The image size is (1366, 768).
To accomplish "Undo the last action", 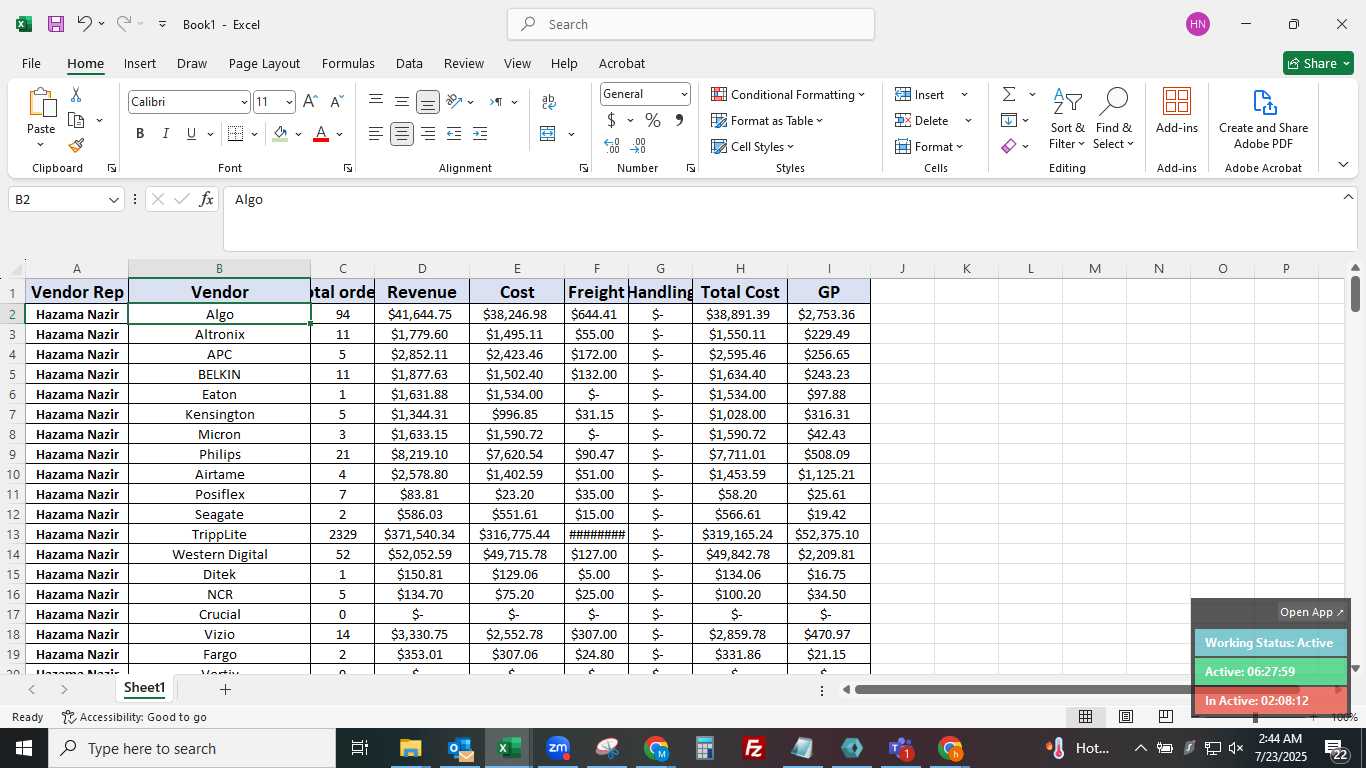I will (x=85, y=23).
